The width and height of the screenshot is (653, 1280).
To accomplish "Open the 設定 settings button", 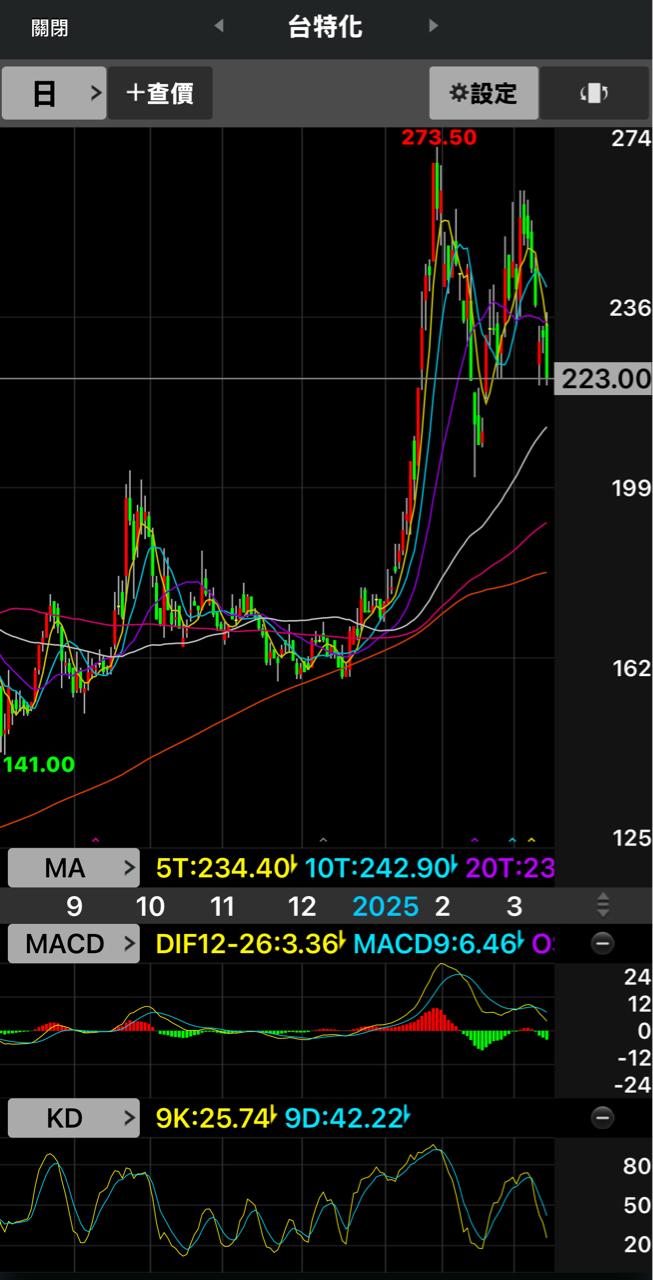I will (x=484, y=94).
